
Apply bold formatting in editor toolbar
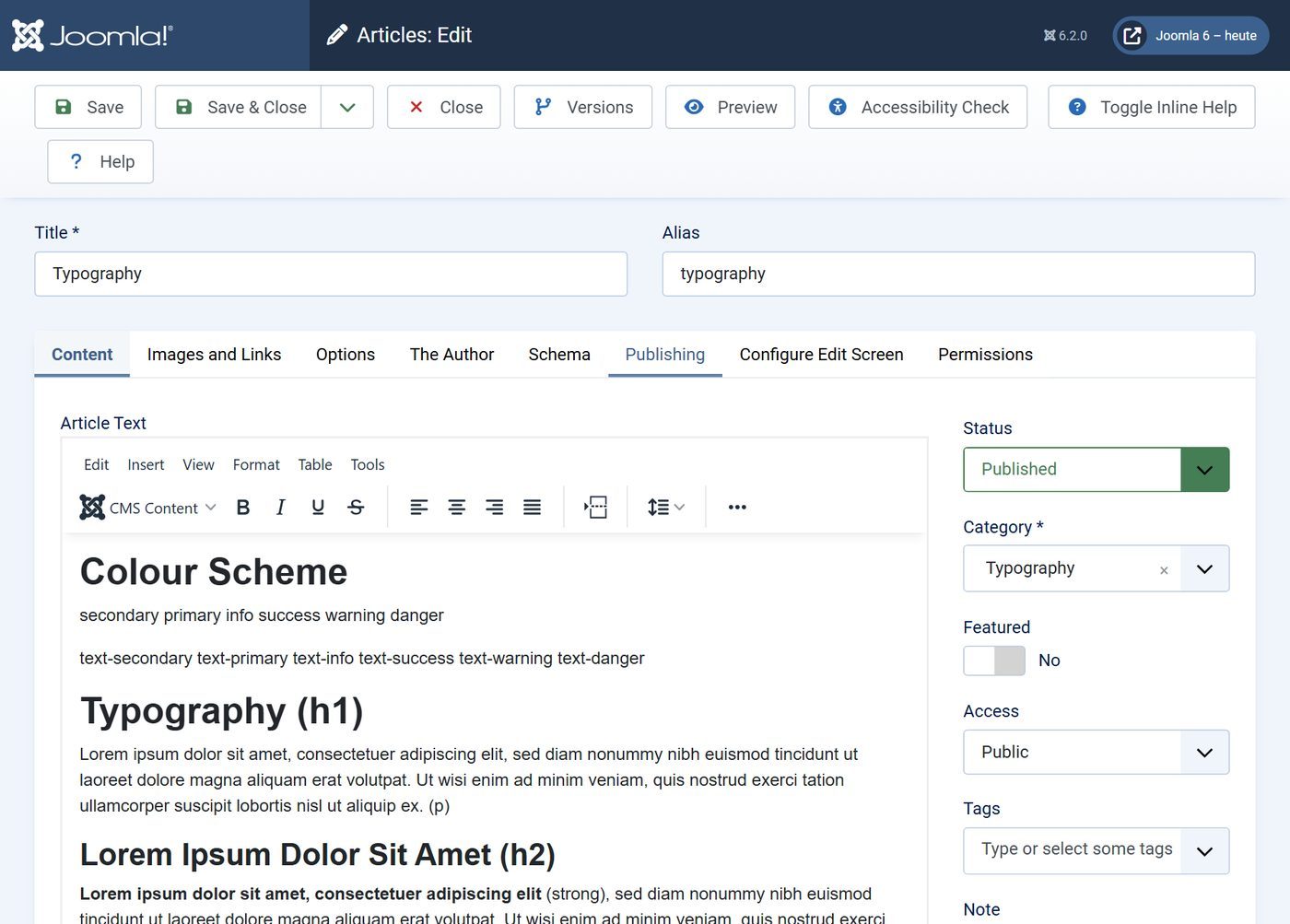[x=243, y=507]
